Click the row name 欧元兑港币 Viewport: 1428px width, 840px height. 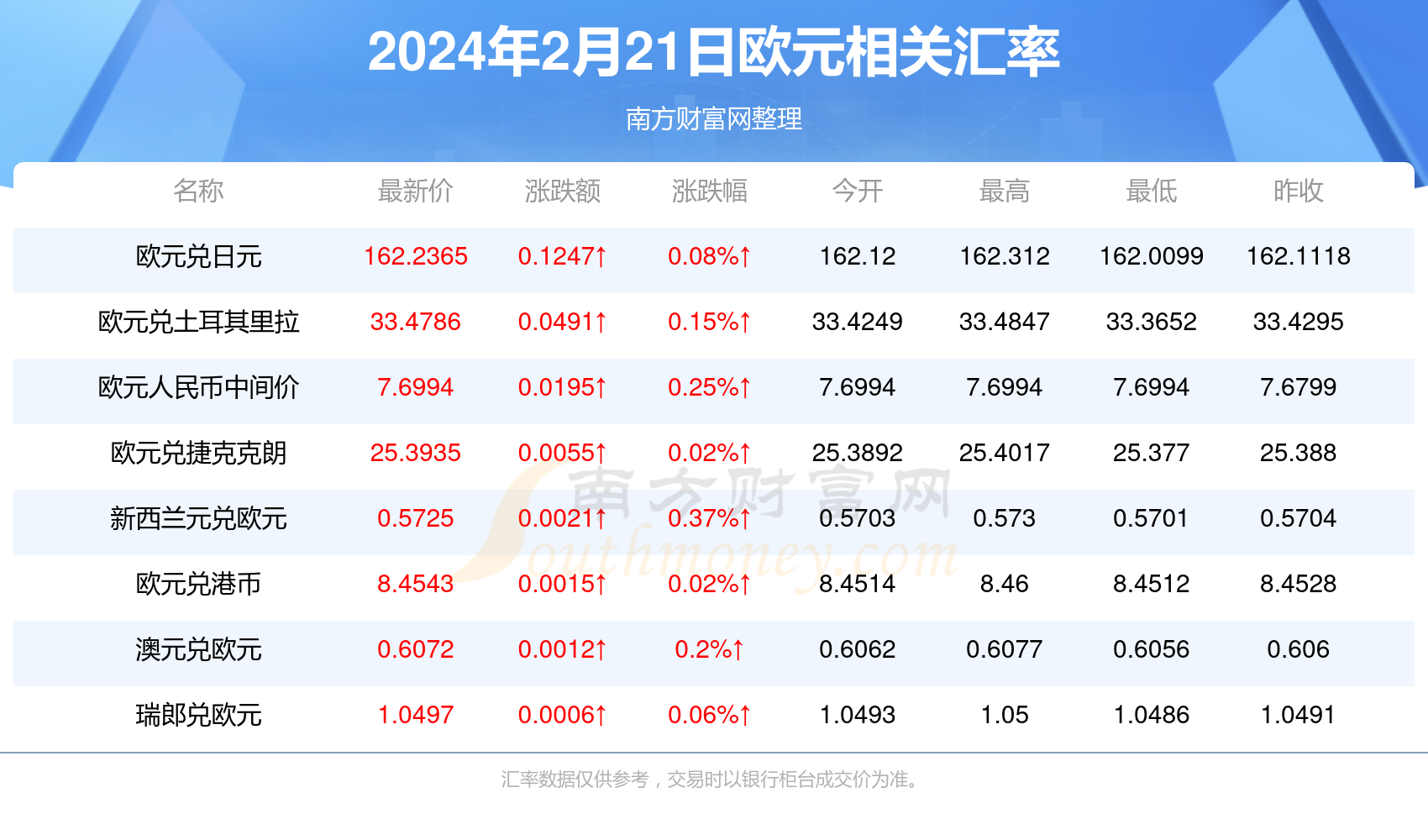tap(198, 584)
